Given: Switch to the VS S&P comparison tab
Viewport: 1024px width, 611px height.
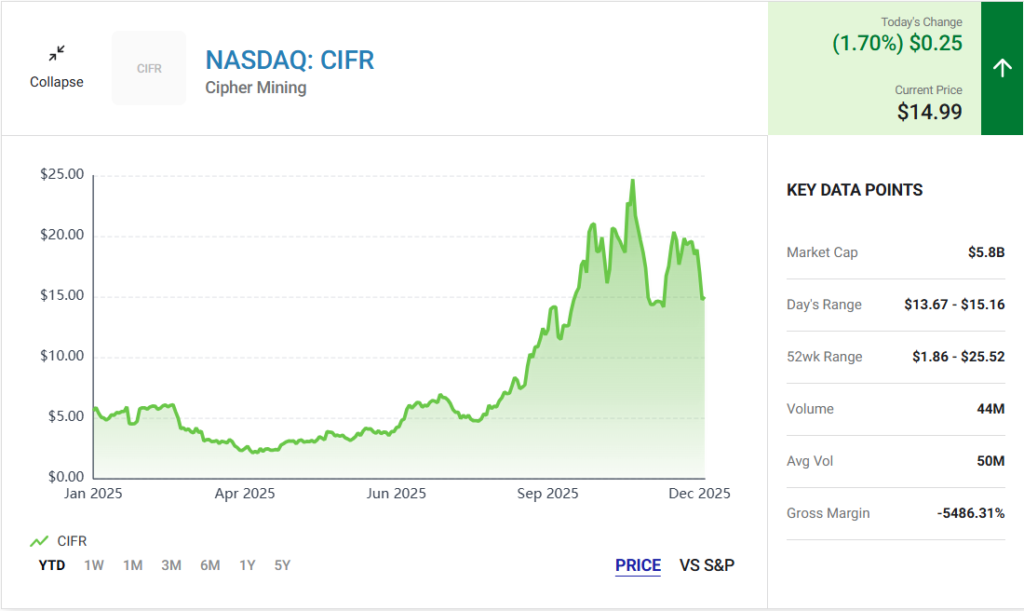Looking at the screenshot, I should point(707,565).
